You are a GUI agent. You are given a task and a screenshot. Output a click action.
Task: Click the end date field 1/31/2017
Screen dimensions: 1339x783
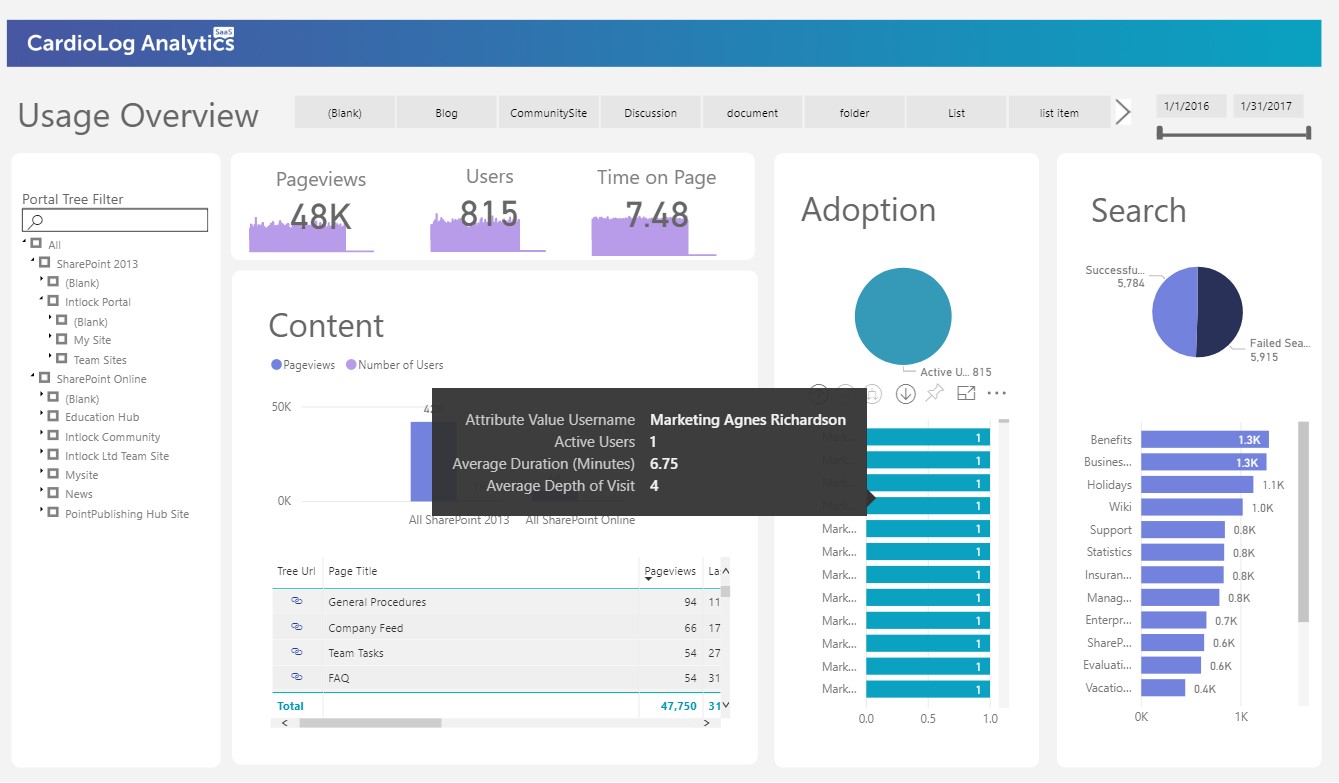[x=1267, y=106]
